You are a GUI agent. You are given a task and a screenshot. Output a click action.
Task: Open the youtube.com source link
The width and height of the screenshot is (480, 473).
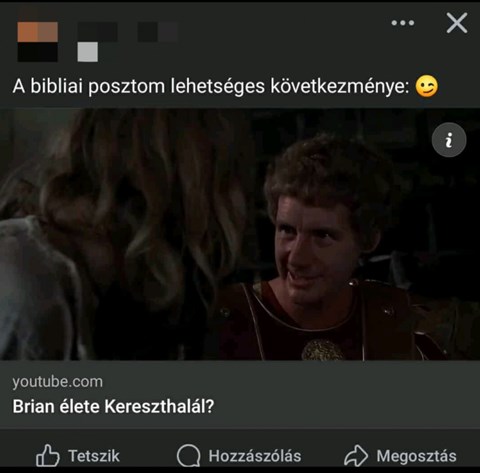click(58, 382)
